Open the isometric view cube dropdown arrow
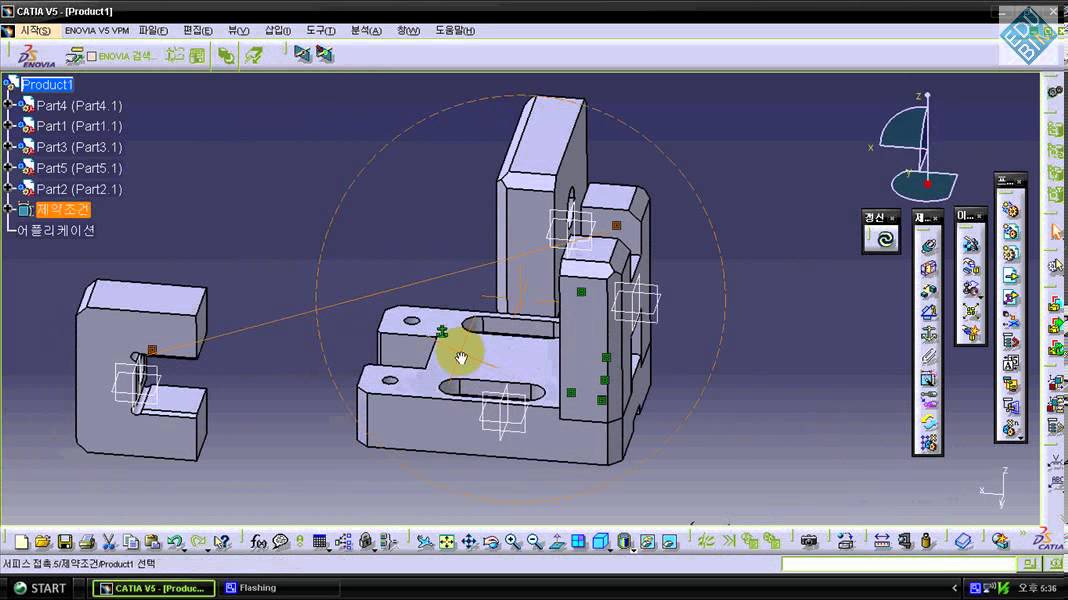This screenshot has height=600, width=1068. pos(610,548)
